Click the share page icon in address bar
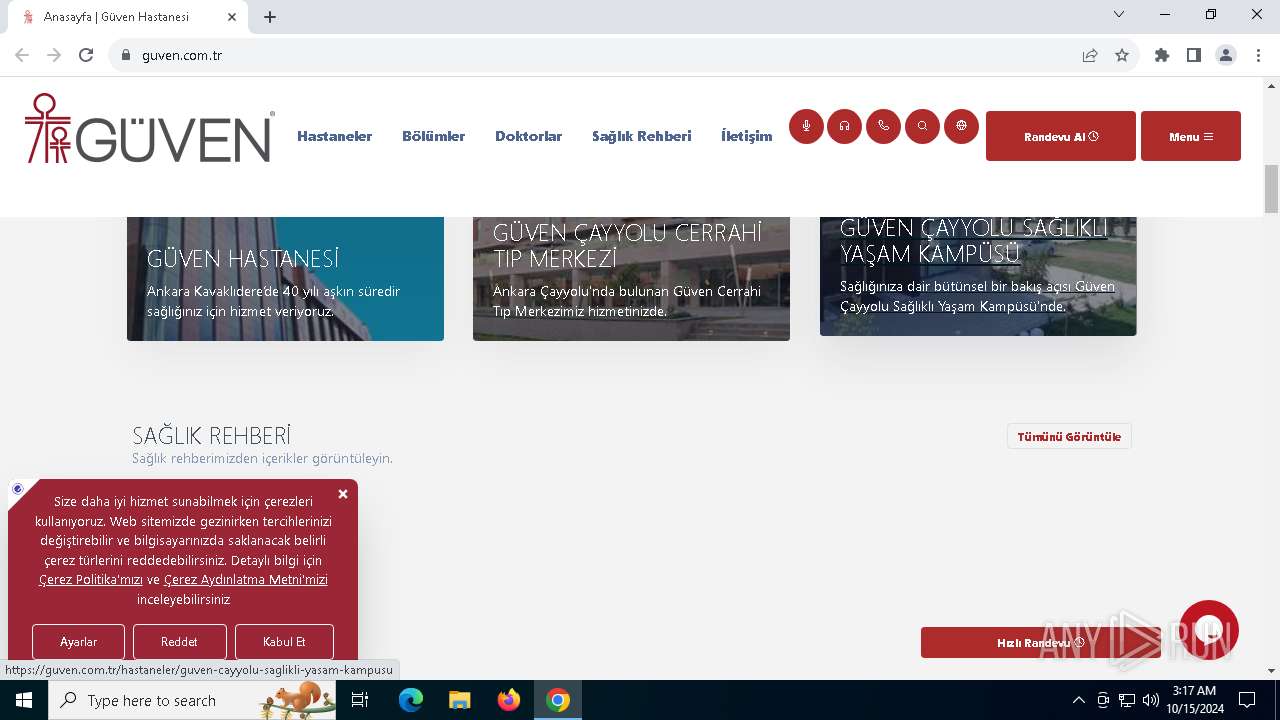Screen dimensions: 1280x720 pos(1090,55)
